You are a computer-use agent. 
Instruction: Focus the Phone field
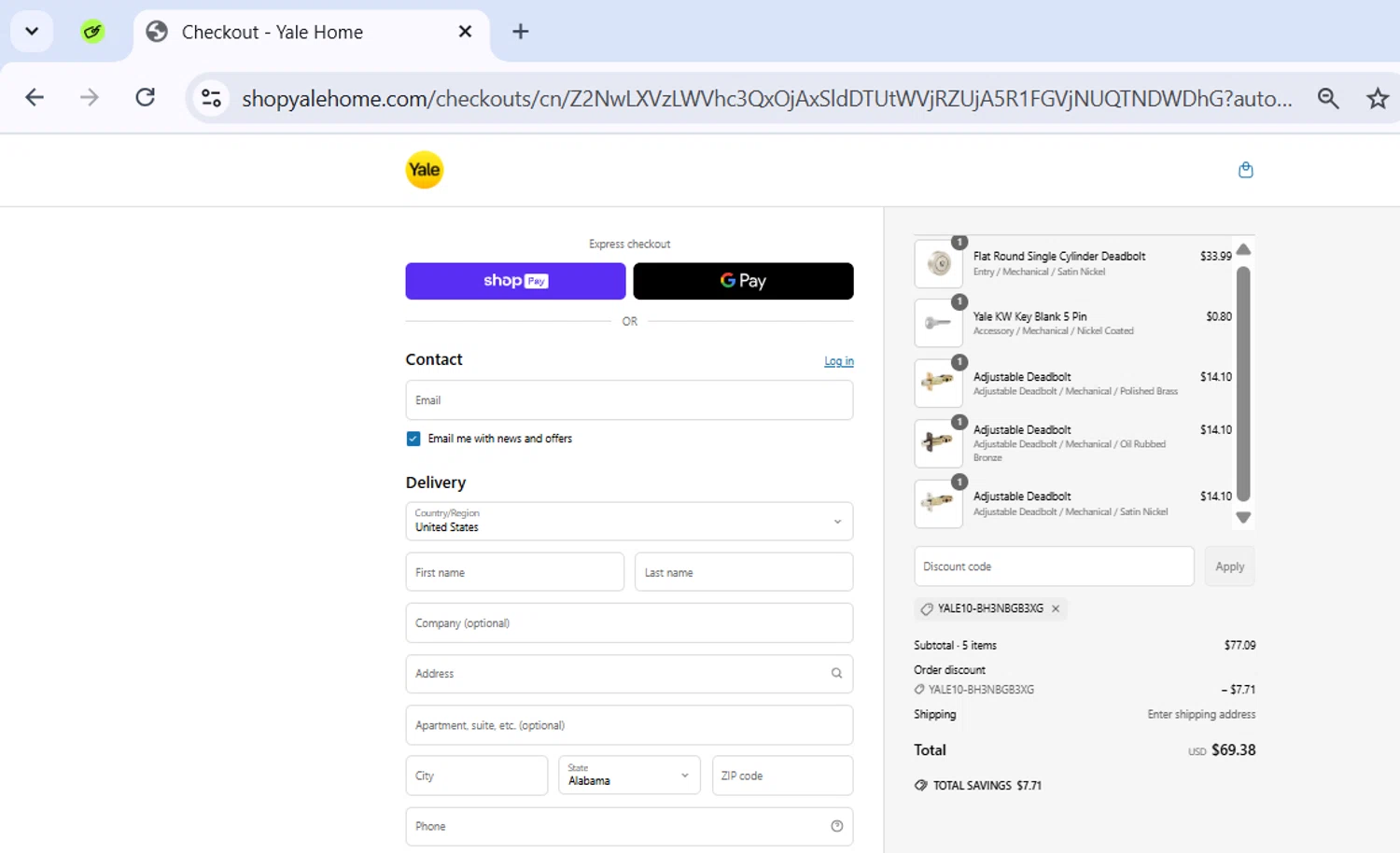tap(629, 826)
